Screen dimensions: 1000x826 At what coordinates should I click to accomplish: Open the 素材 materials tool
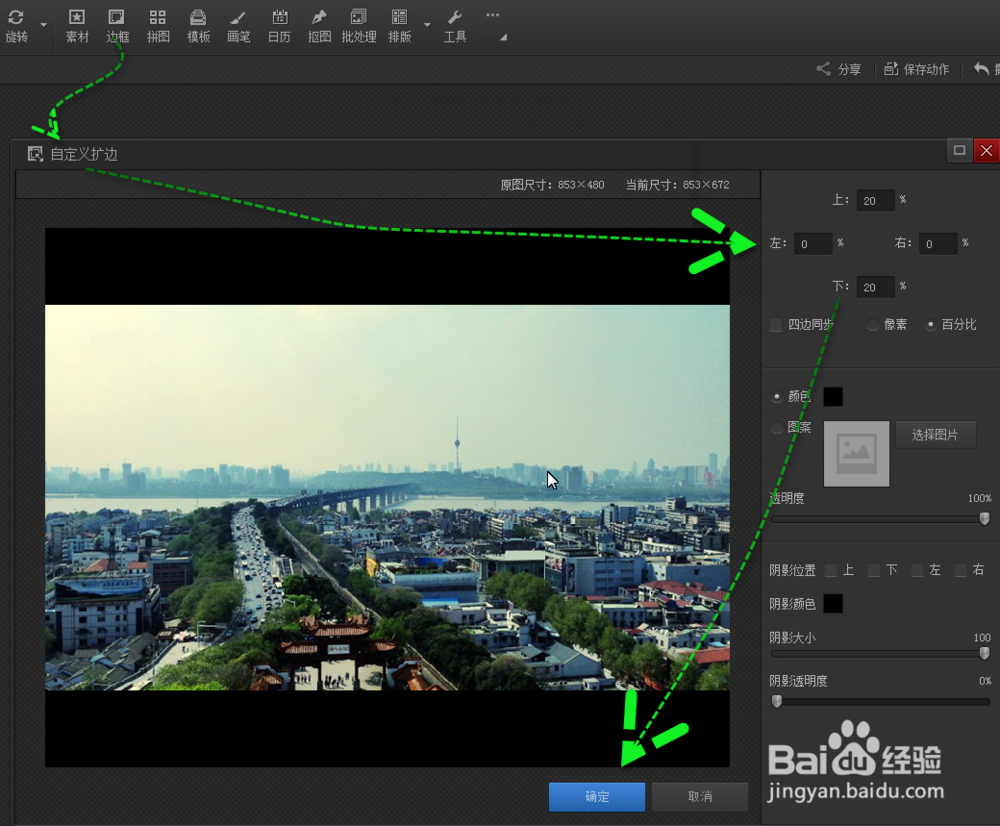[77, 26]
